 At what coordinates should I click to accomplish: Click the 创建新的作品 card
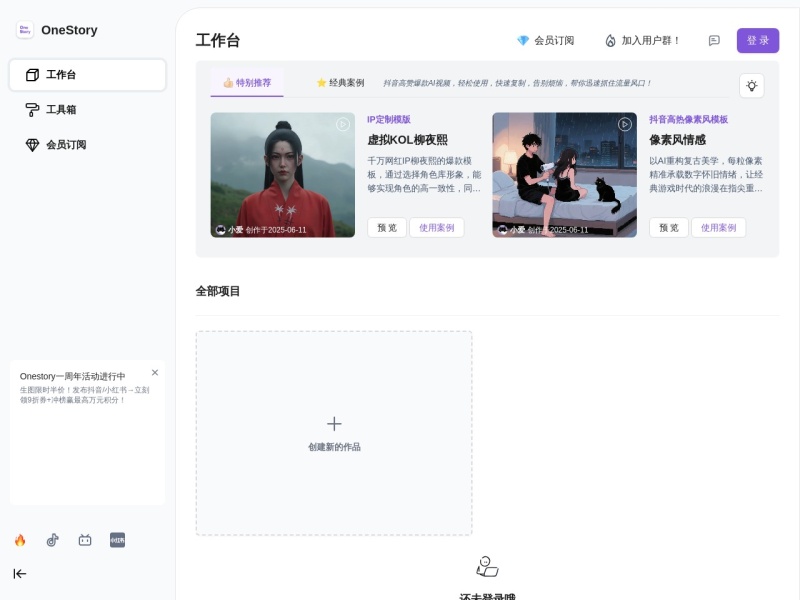pyautogui.click(x=334, y=433)
